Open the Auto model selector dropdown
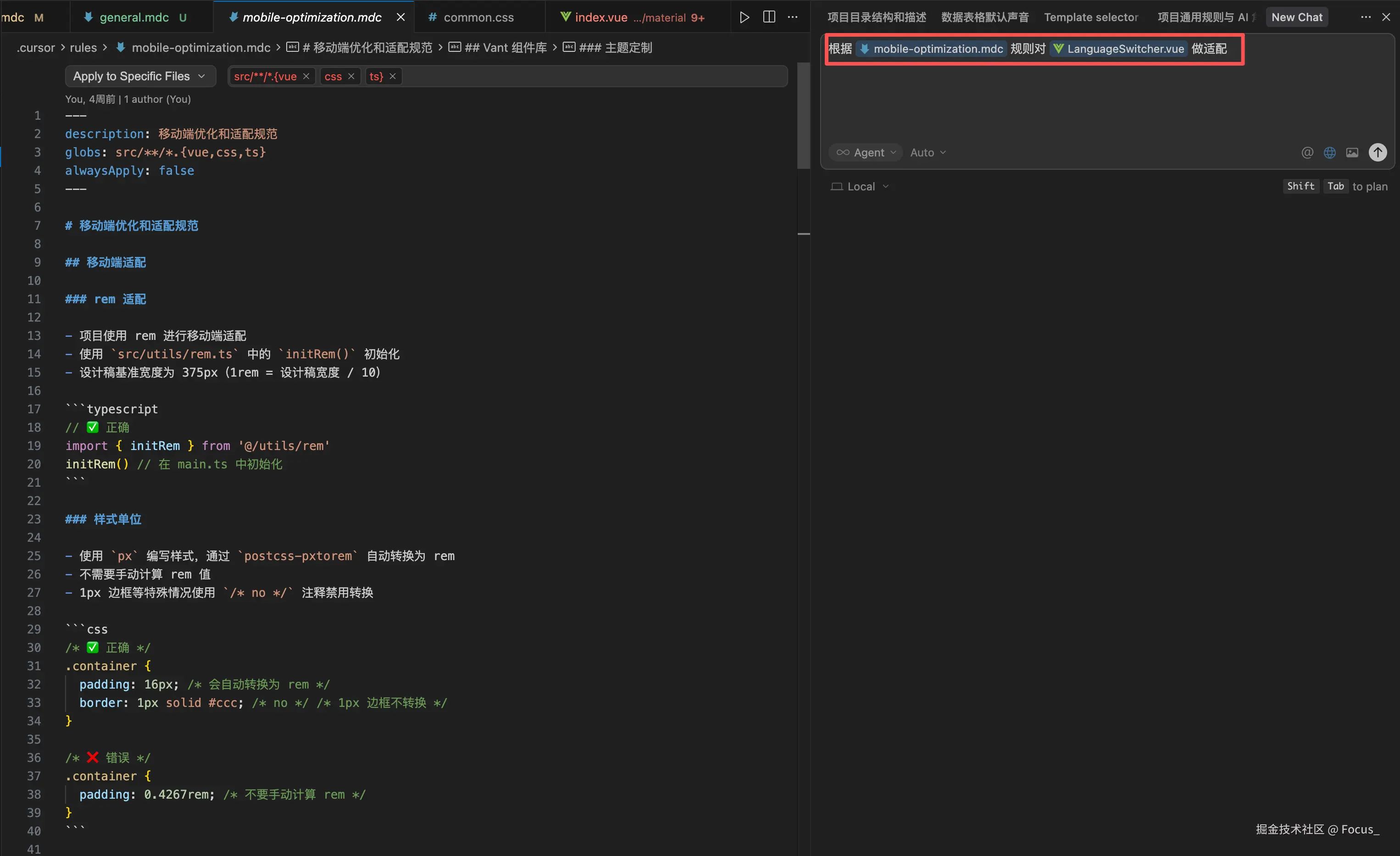Image resolution: width=1400 pixels, height=856 pixels. pyautogui.click(x=927, y=152)
